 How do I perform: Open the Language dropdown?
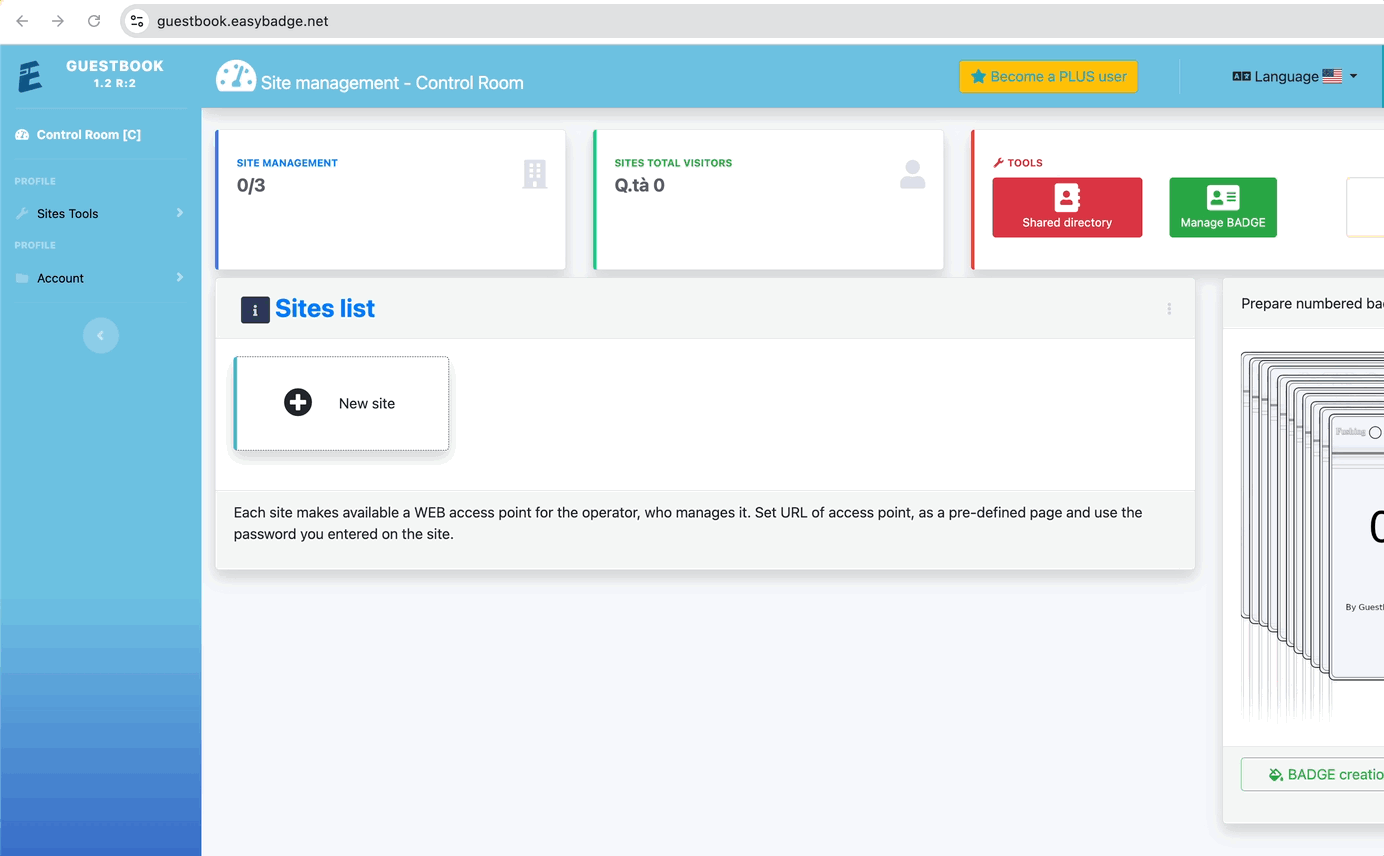[1294, 76]
